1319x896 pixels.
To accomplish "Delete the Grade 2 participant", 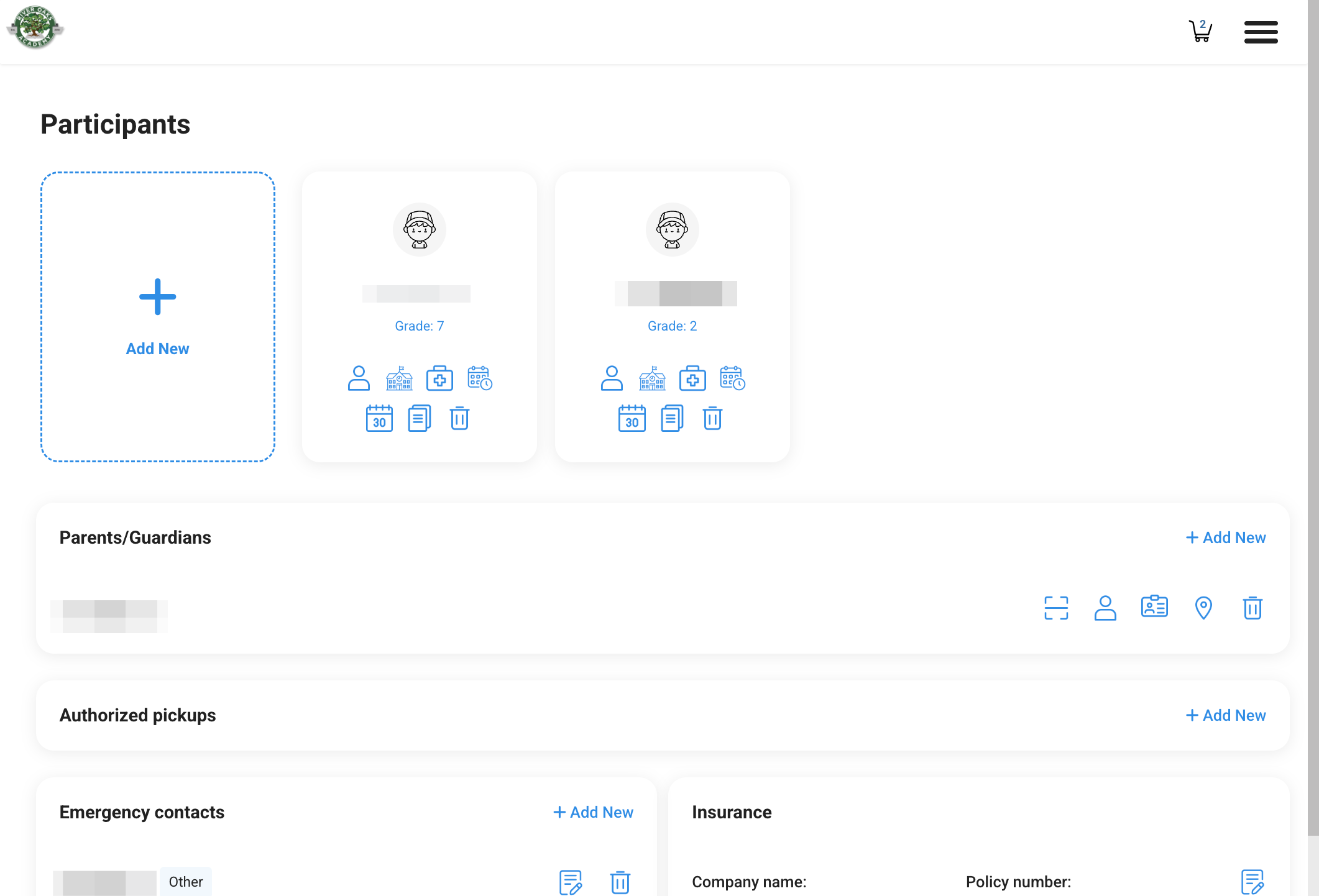I will tap(712, 418).
